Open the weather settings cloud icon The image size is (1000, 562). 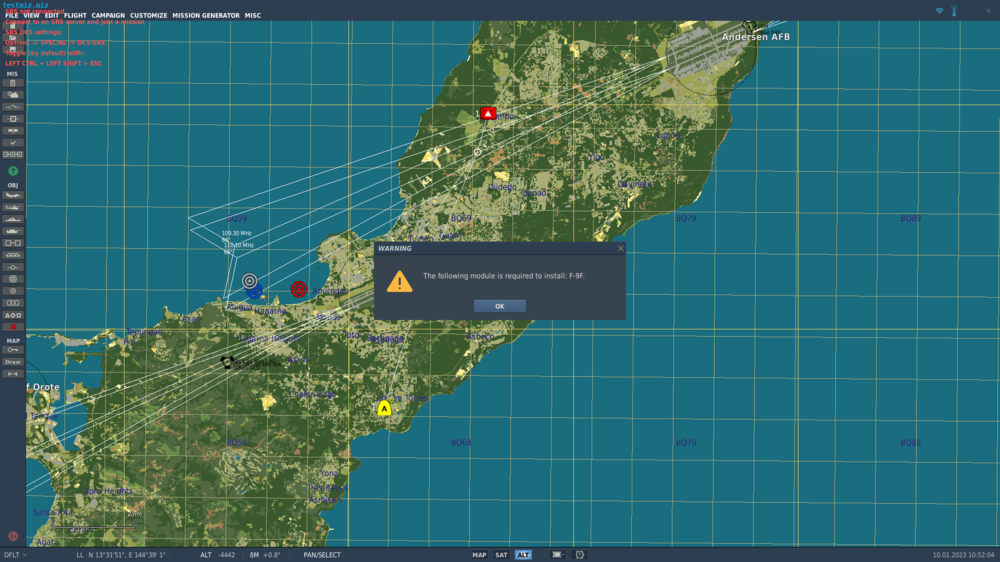[13, 95]
